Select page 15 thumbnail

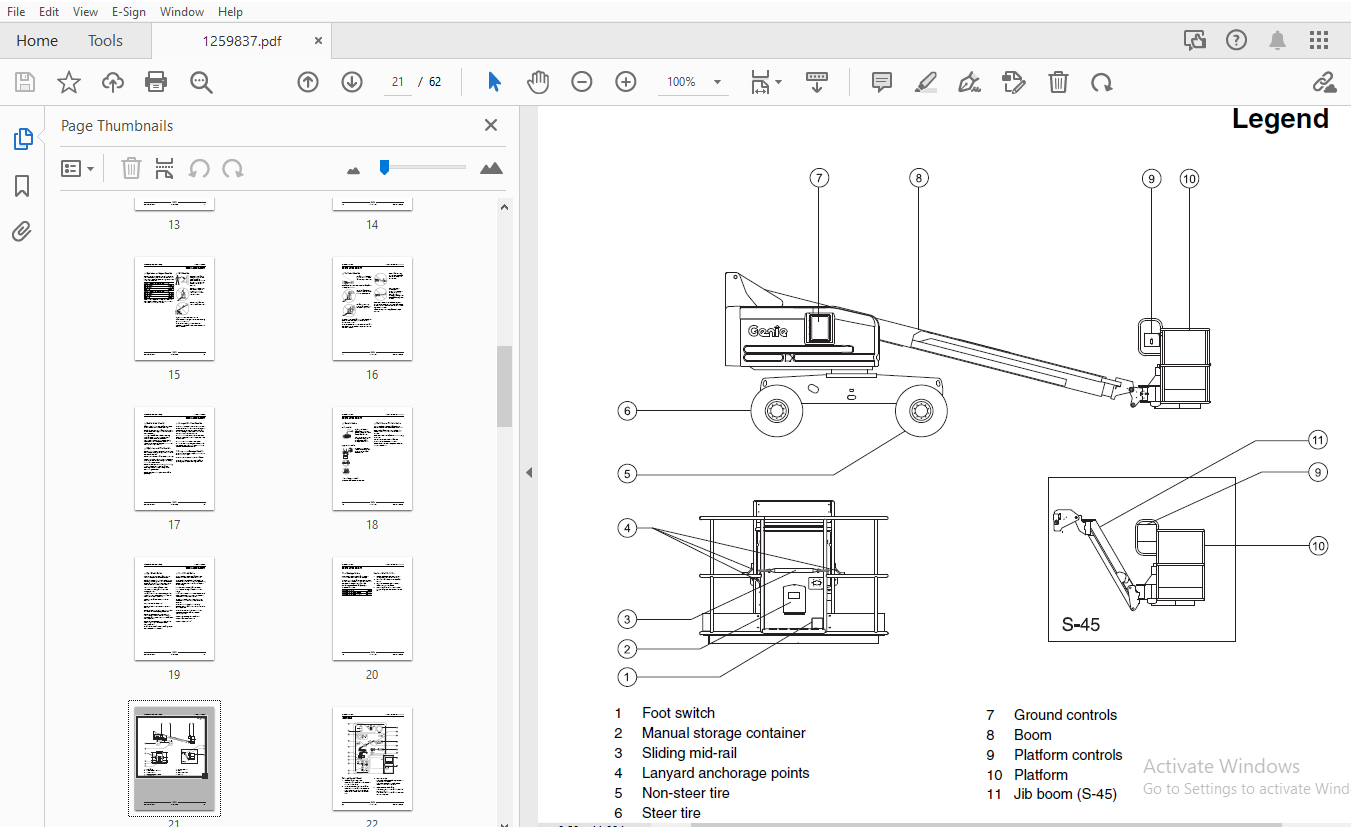(x=174, y=309)
